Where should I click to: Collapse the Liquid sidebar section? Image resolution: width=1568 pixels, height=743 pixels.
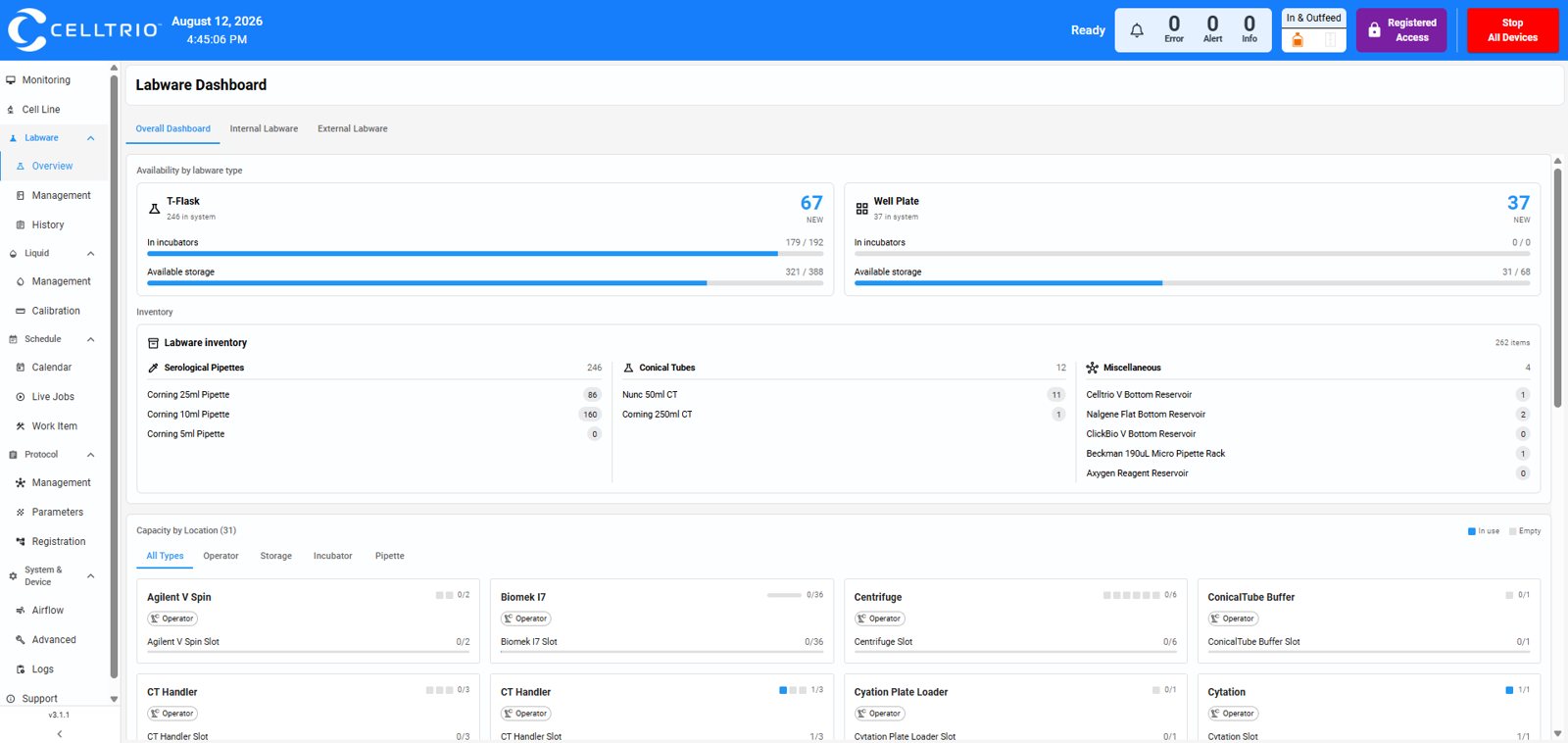point(90,254)
